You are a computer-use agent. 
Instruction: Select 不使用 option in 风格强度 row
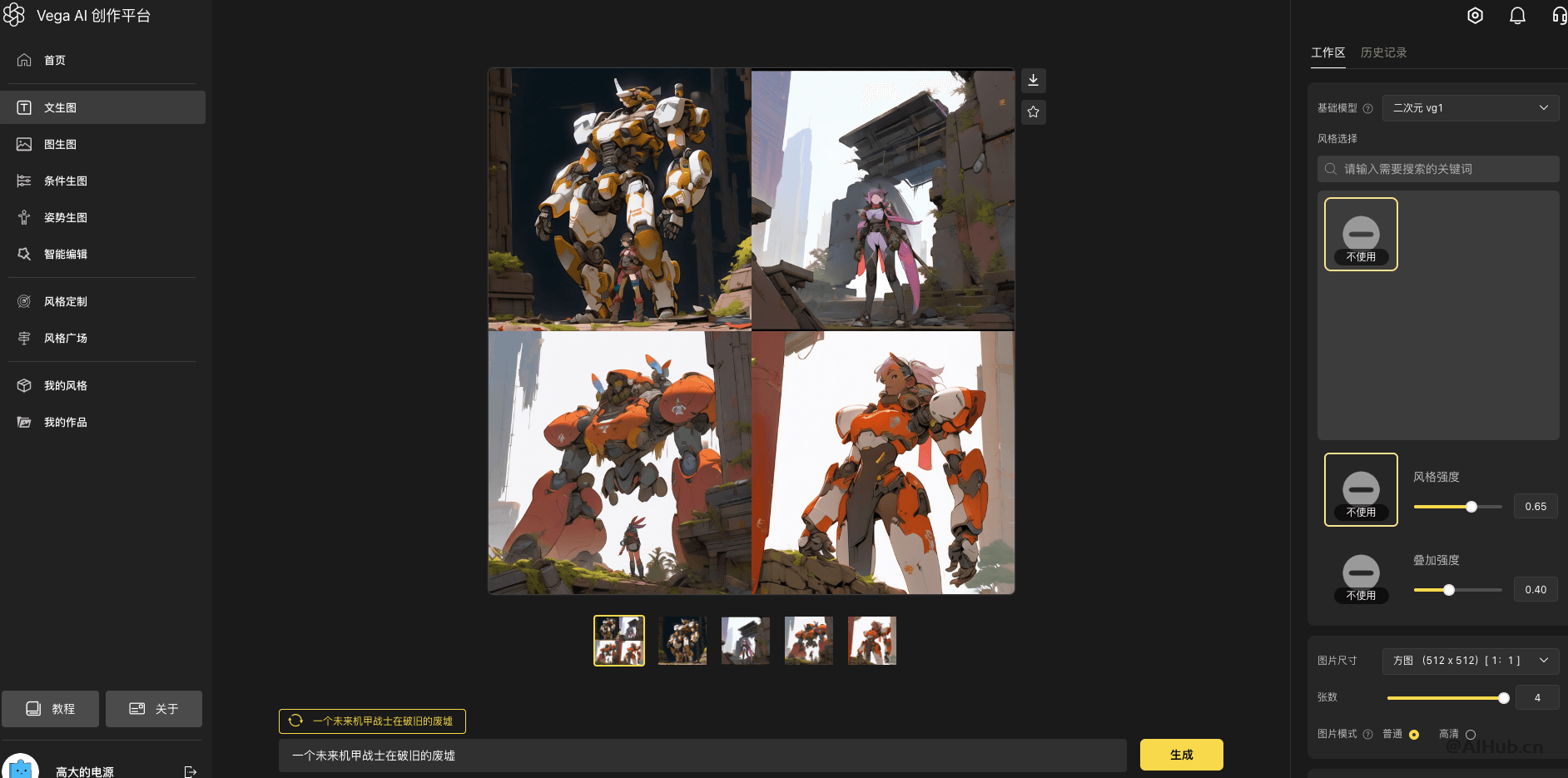(1361, 489)
